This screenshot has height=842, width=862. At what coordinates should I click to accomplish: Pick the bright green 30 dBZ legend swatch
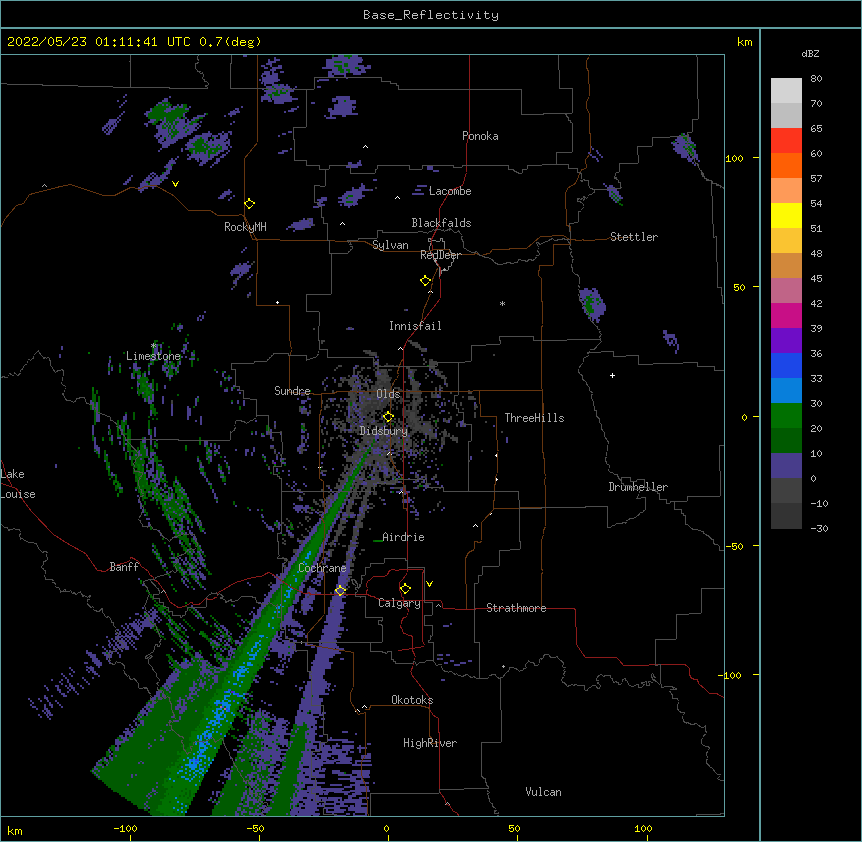point(786,416)
